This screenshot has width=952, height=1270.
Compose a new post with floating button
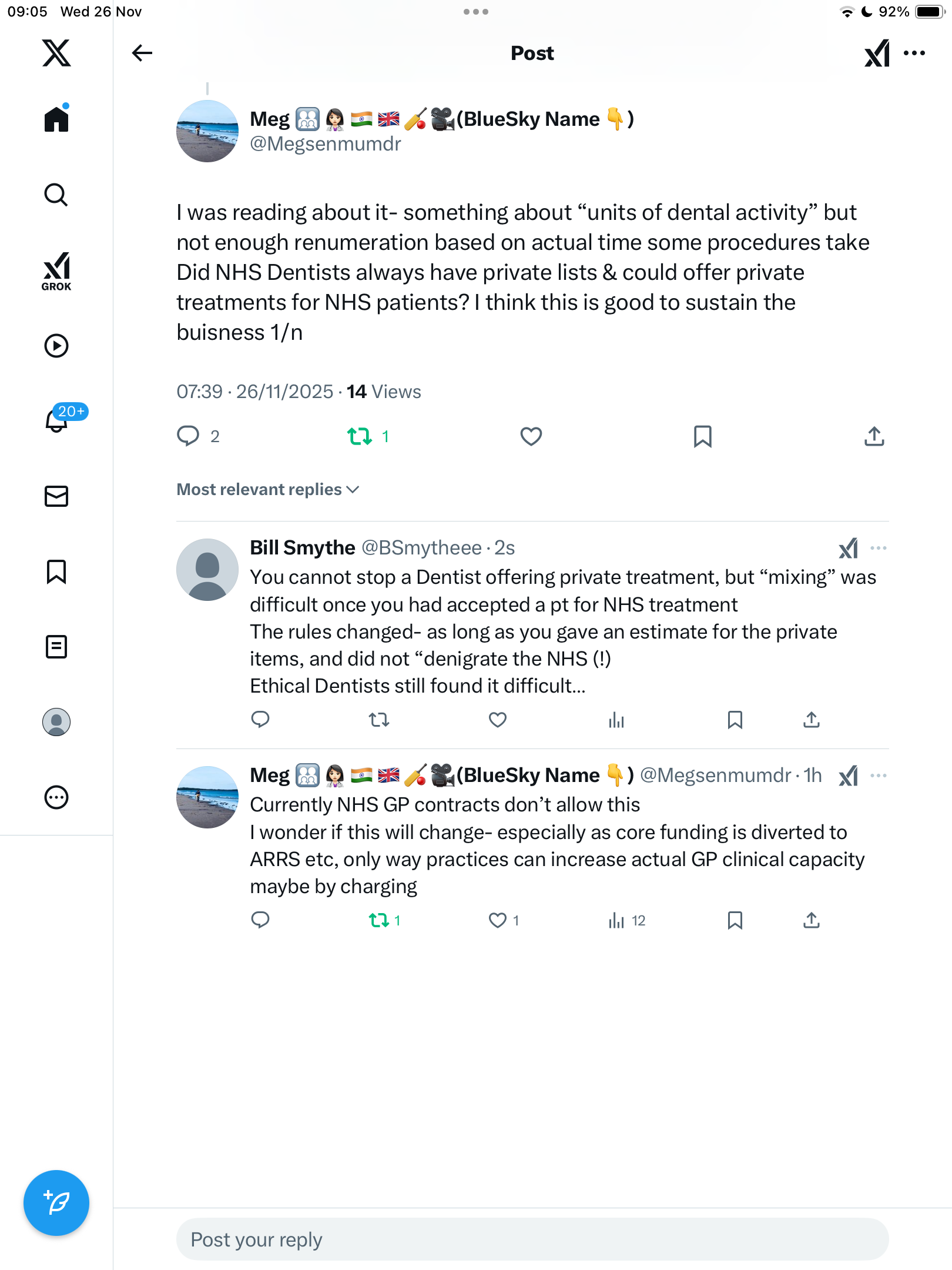pos(56,1203)
